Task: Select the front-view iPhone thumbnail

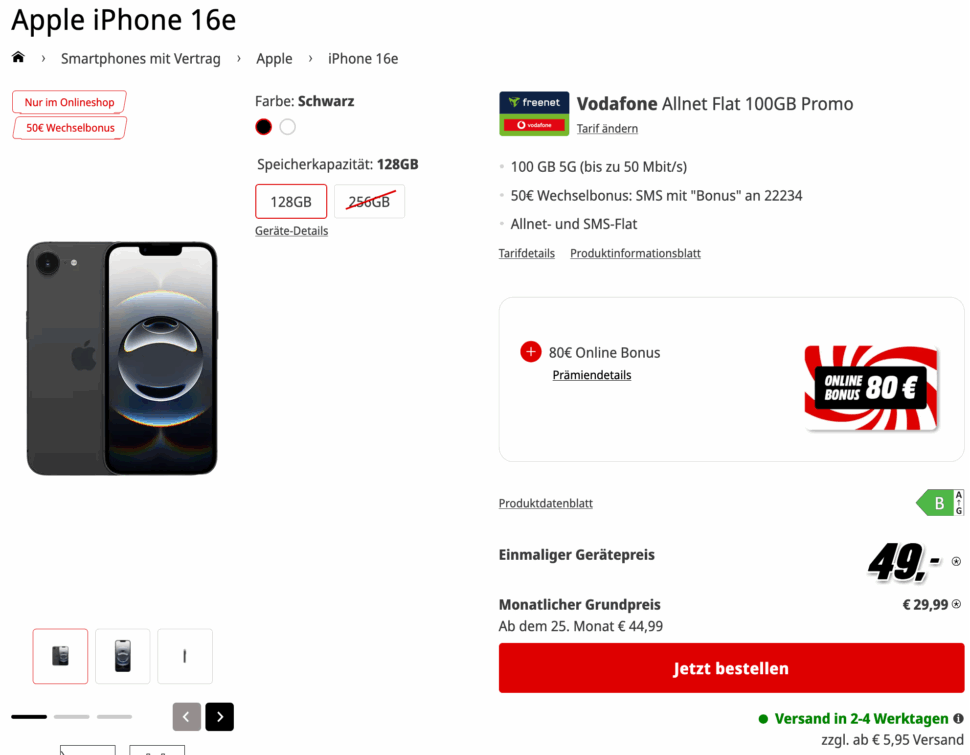Action: click(x=122, y=656)
